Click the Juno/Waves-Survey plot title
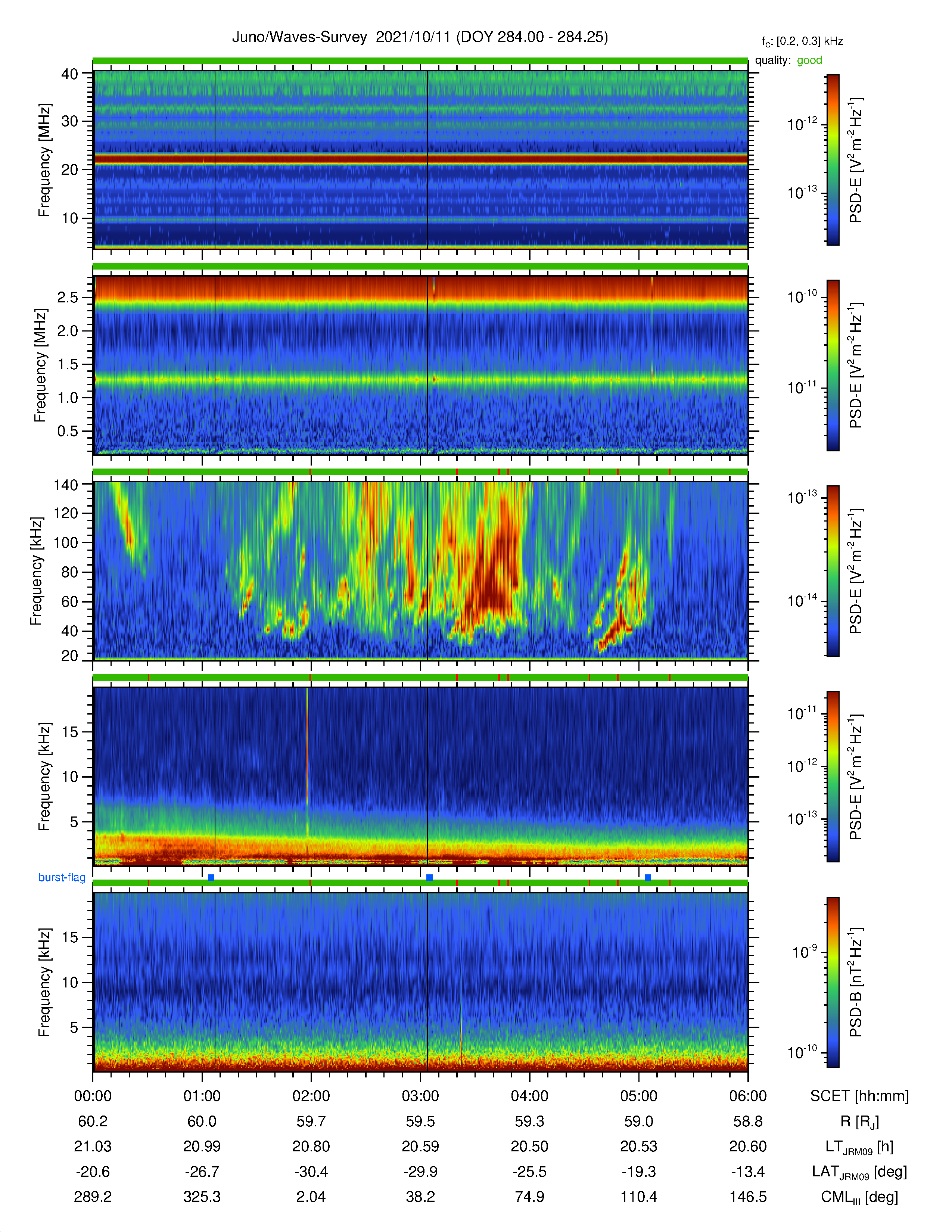Viewport: 952px width, 1232px height. [x=420, y=37]
